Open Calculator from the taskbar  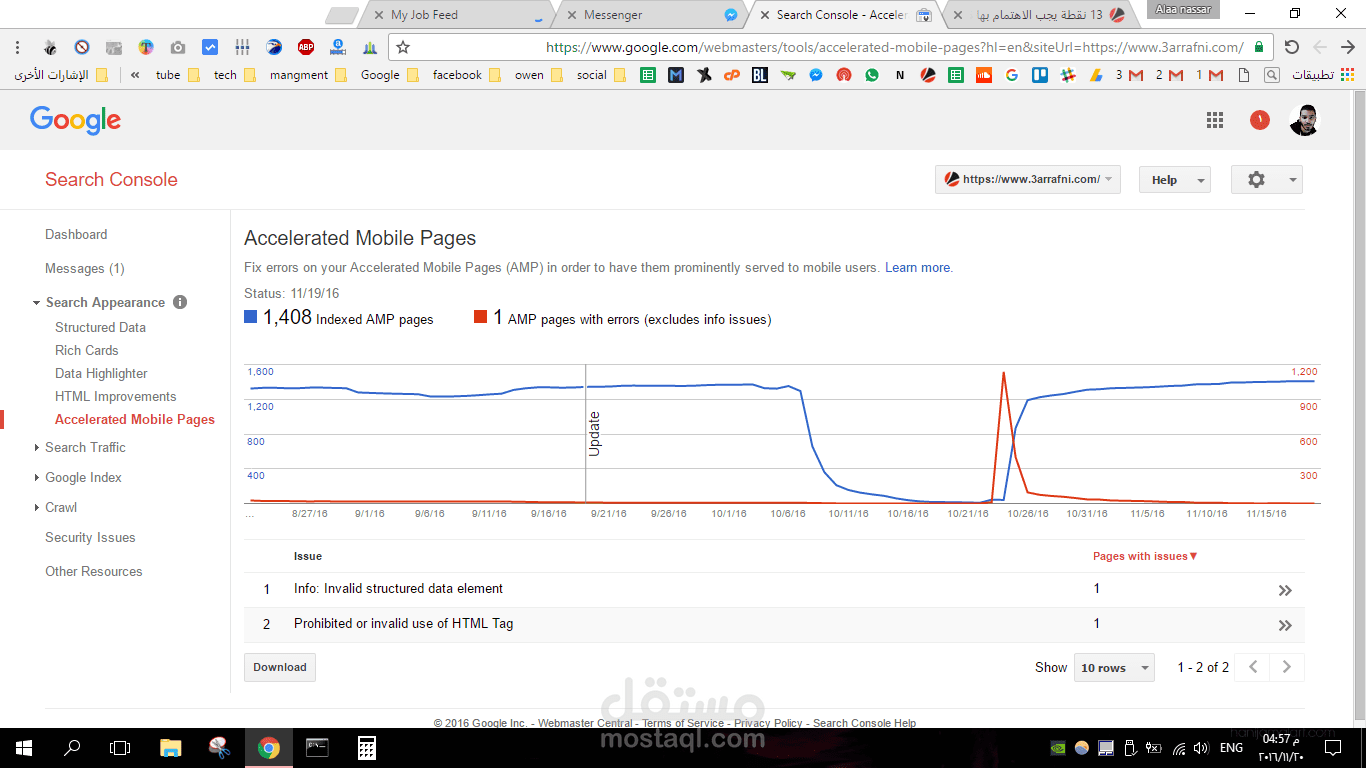coord(367,748)
